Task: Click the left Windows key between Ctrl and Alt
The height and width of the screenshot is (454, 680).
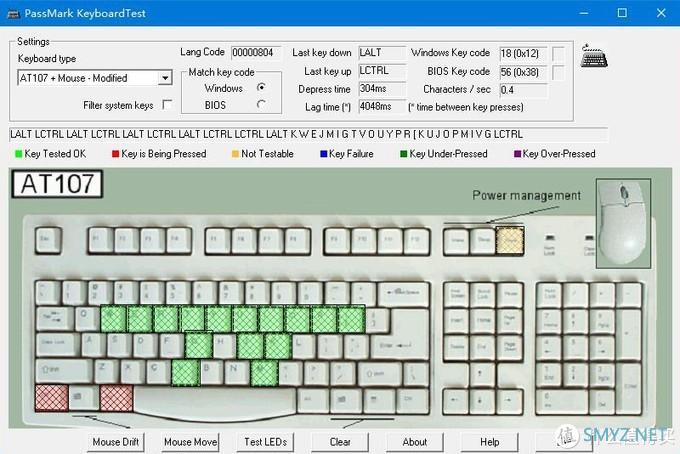Action: click(83, 398)
